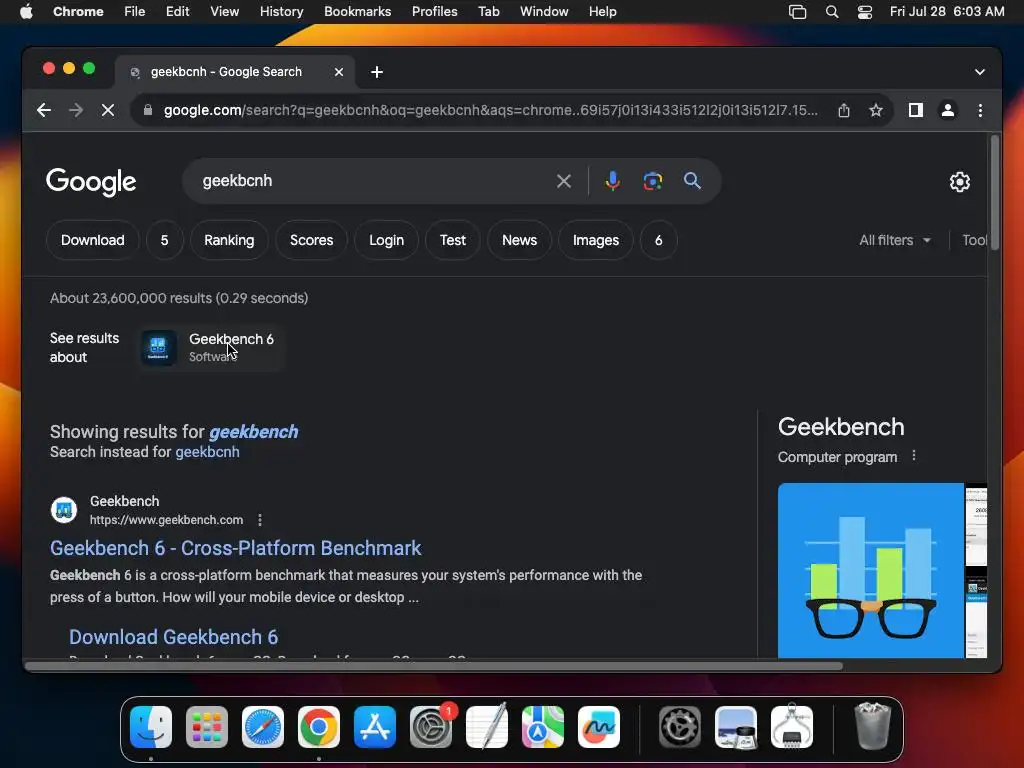Select the Download filter chip
The width and height of the screenshot is (1024, 768).
coord(93,240)
